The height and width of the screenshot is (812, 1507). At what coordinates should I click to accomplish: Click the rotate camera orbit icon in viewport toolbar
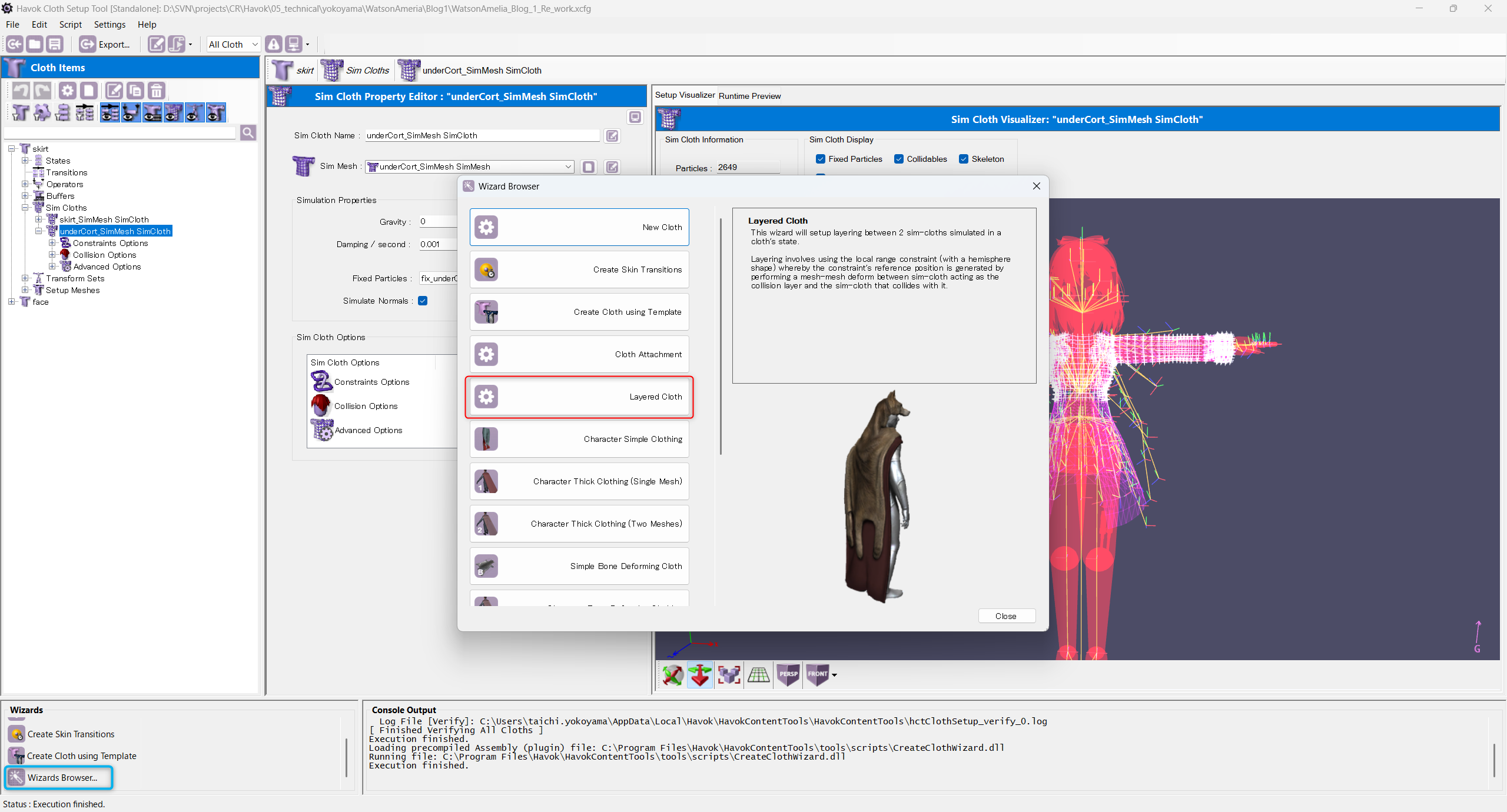(x=673, y=675)
